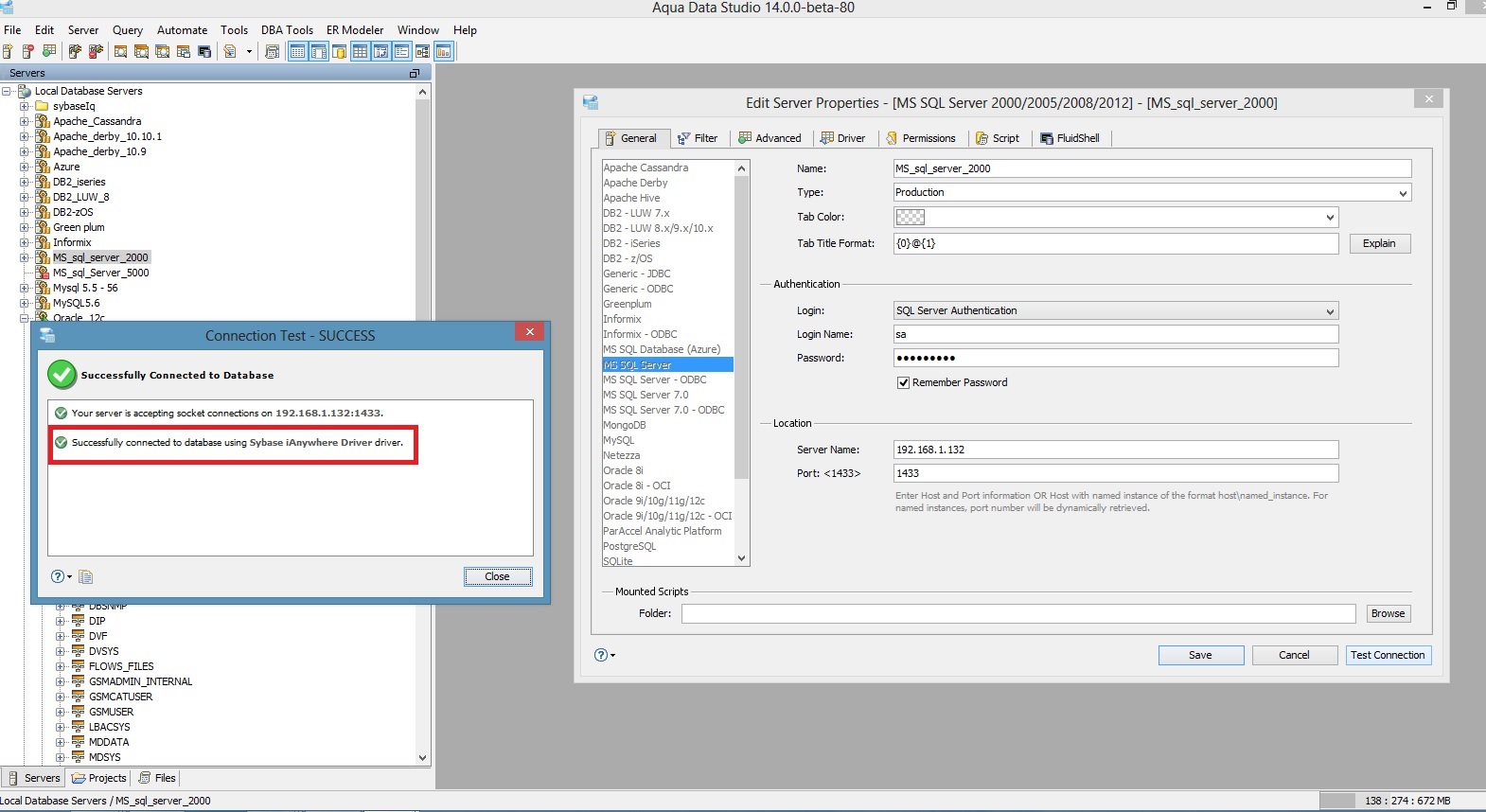
Task: Click the server disconnect icon with red badge
Action: coord(96,51)
